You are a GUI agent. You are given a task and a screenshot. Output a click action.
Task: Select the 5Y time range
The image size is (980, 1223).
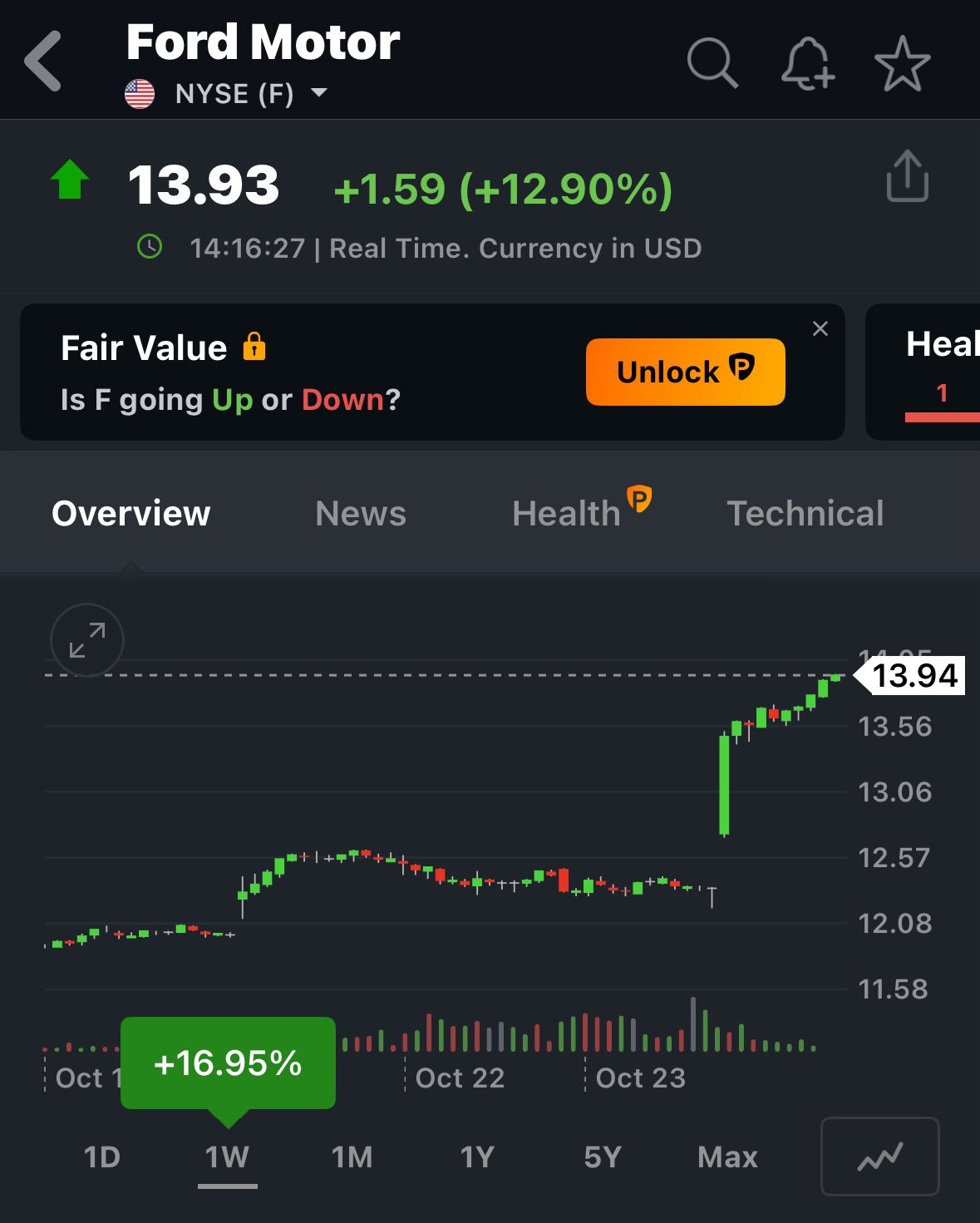(603, 1156)
